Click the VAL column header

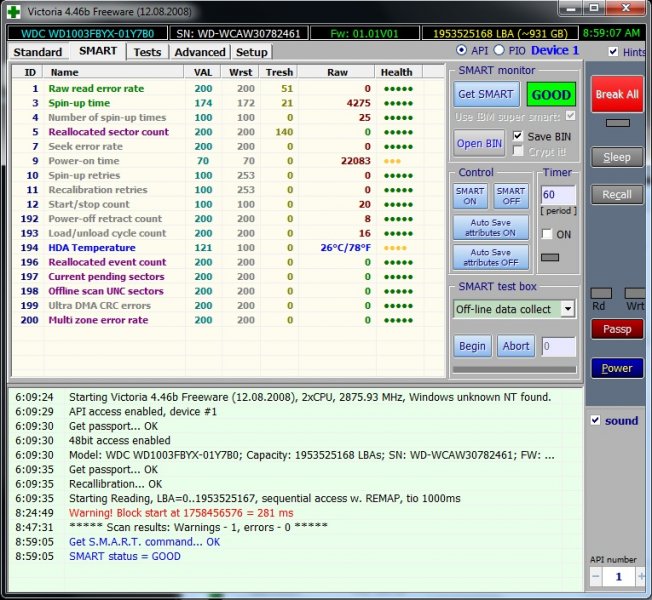coord(203,72)
